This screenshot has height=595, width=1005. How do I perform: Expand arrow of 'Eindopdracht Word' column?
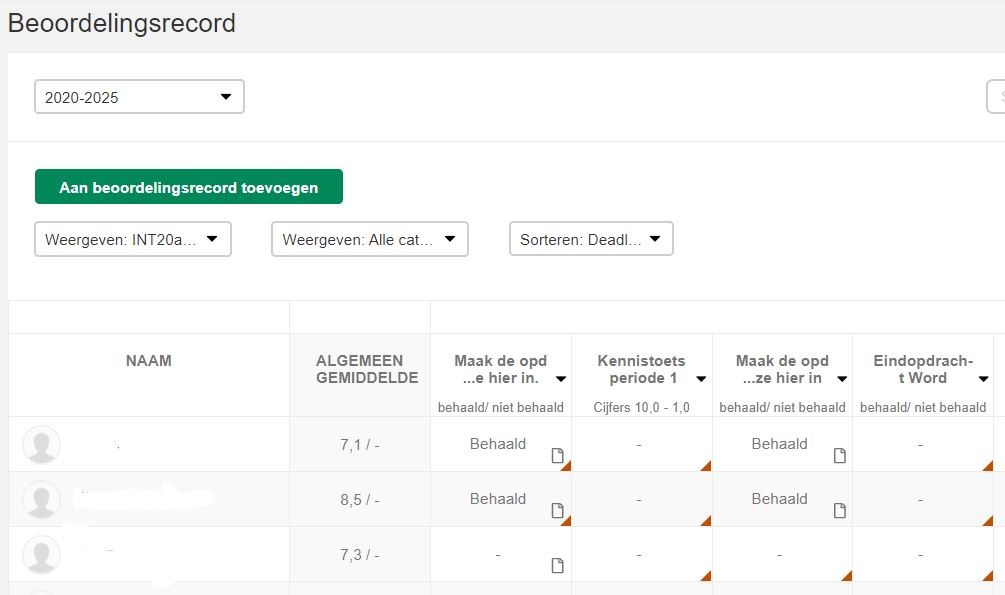coord(983,379)
